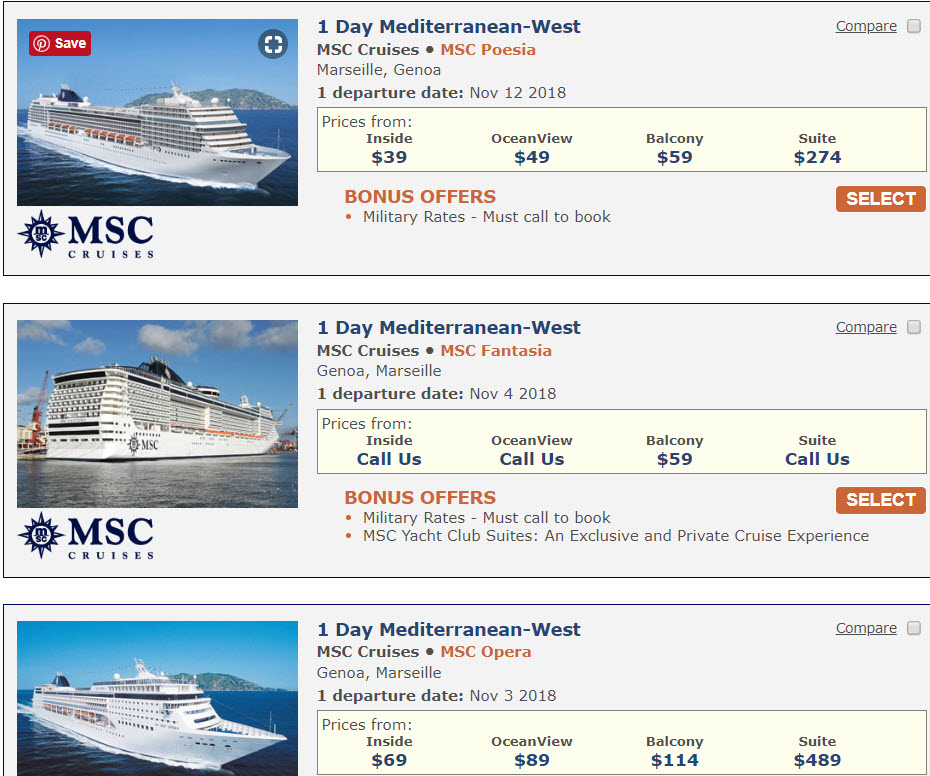Check the Compare box for MSC Fantasia
Image resolution: width=930 pixels, height=776 pixels.
tap(914, 328)
